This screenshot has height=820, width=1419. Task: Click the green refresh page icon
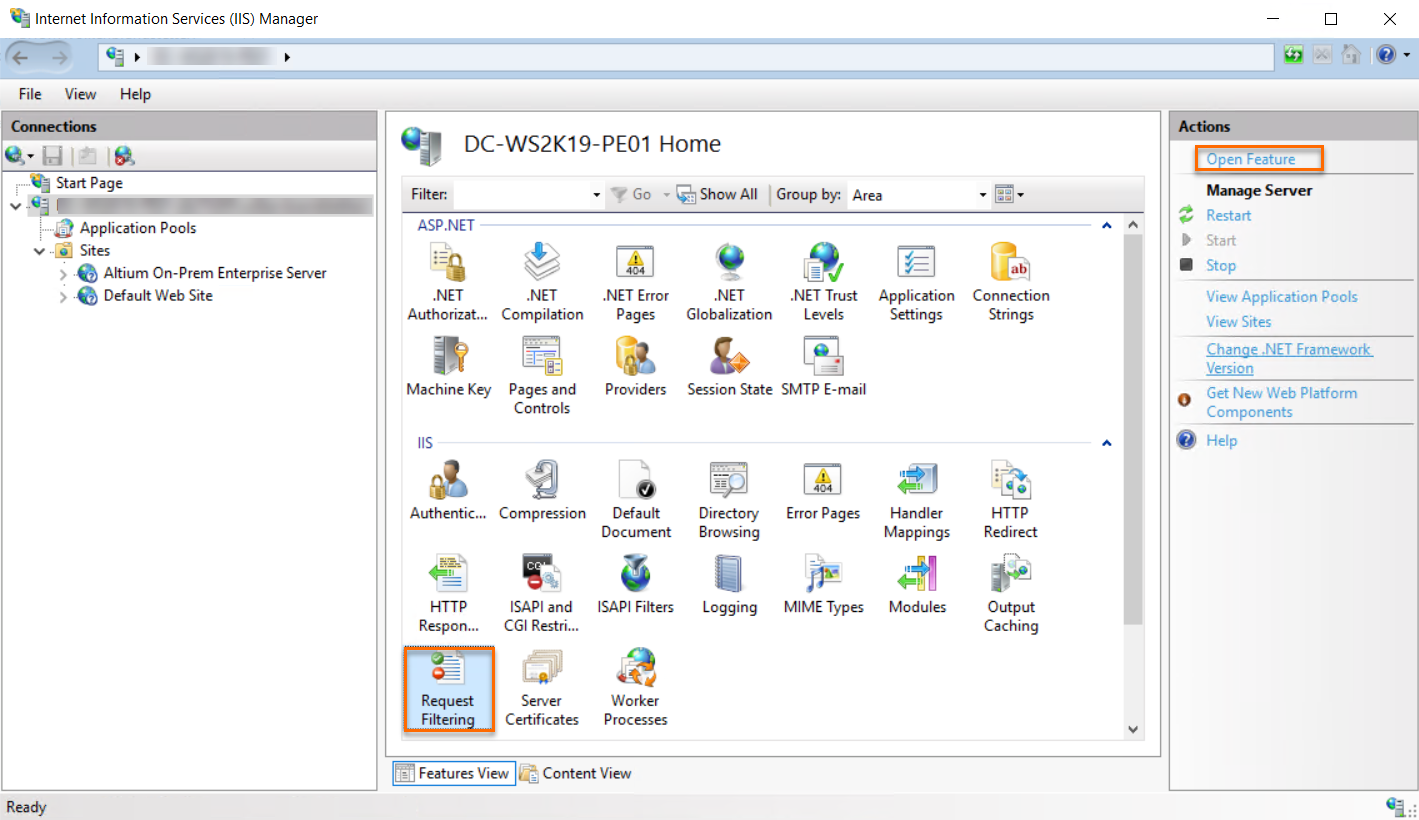tap(1294, 55)
